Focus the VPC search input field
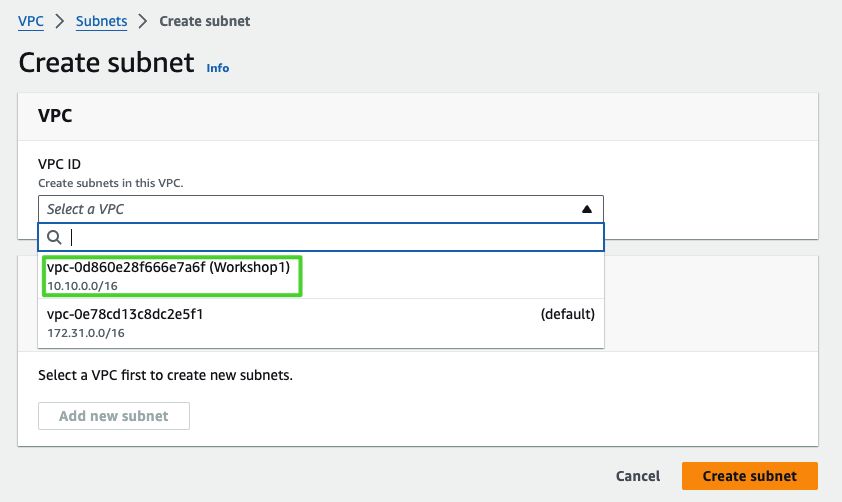Viewport: 842px width, 502px height. click(330, 237)
